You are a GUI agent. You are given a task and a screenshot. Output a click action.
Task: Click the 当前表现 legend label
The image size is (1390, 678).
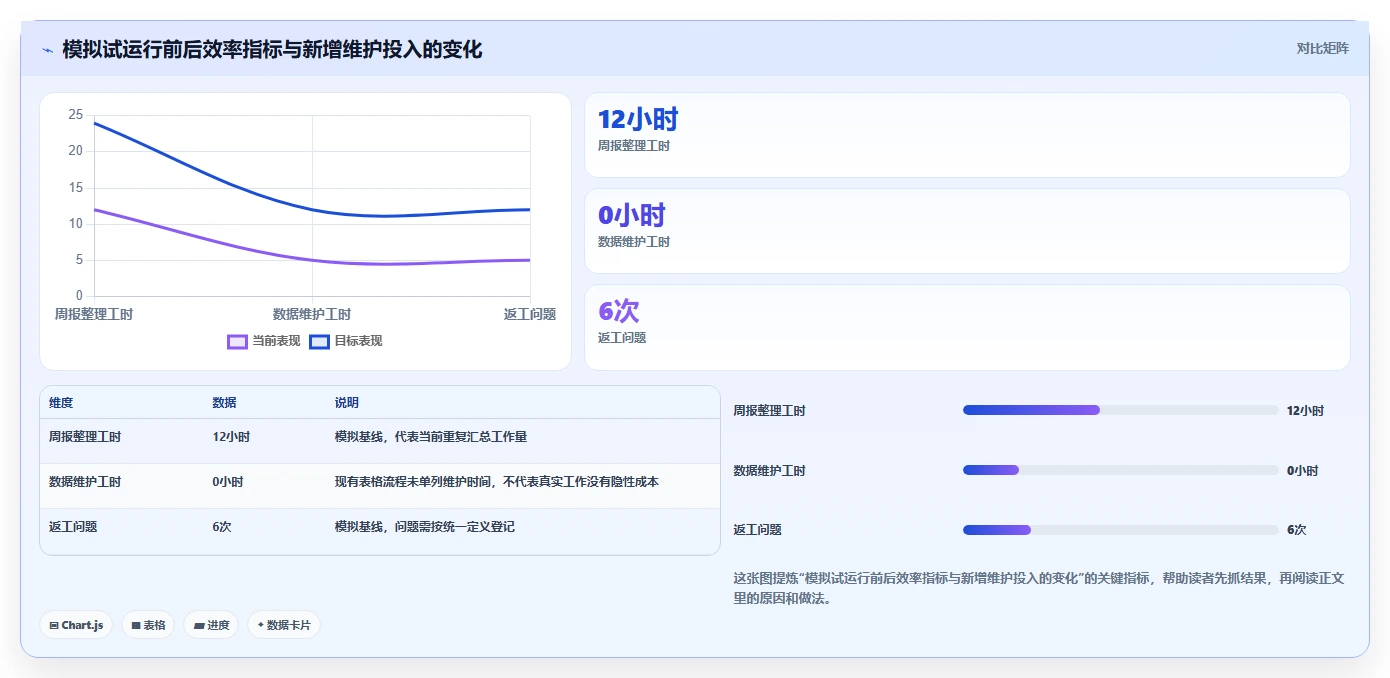[x=276, y=341]
